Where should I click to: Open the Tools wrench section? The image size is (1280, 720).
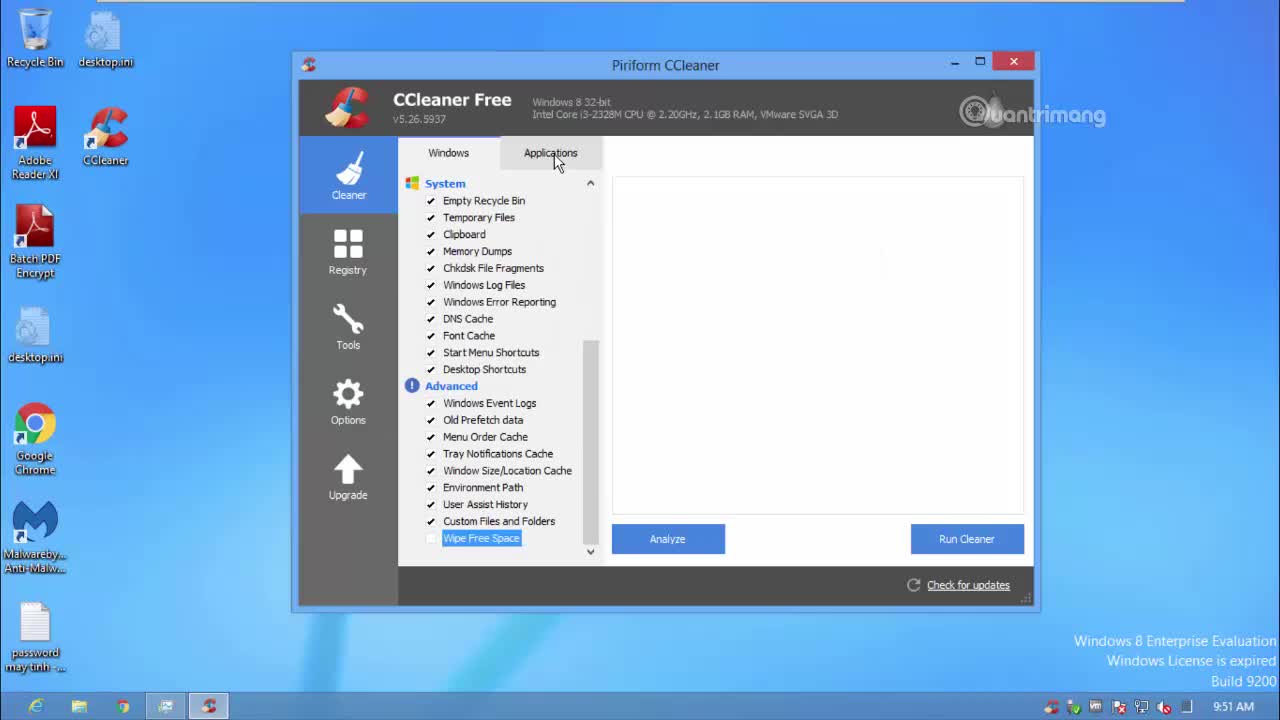coord(348,326)
